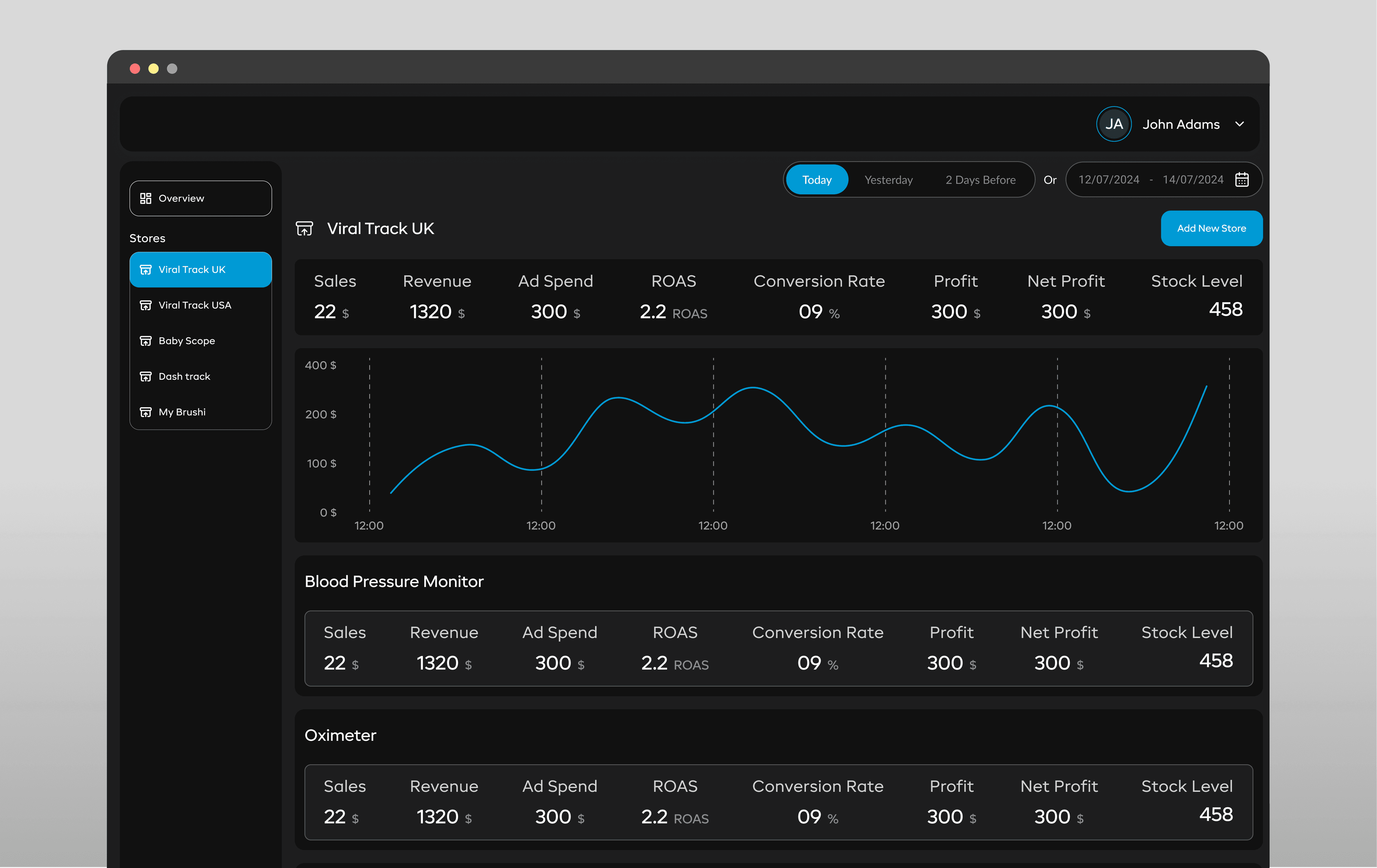Go to the Dash track store
Viewport: 1377px width, 868px height.
pos(201,376)
